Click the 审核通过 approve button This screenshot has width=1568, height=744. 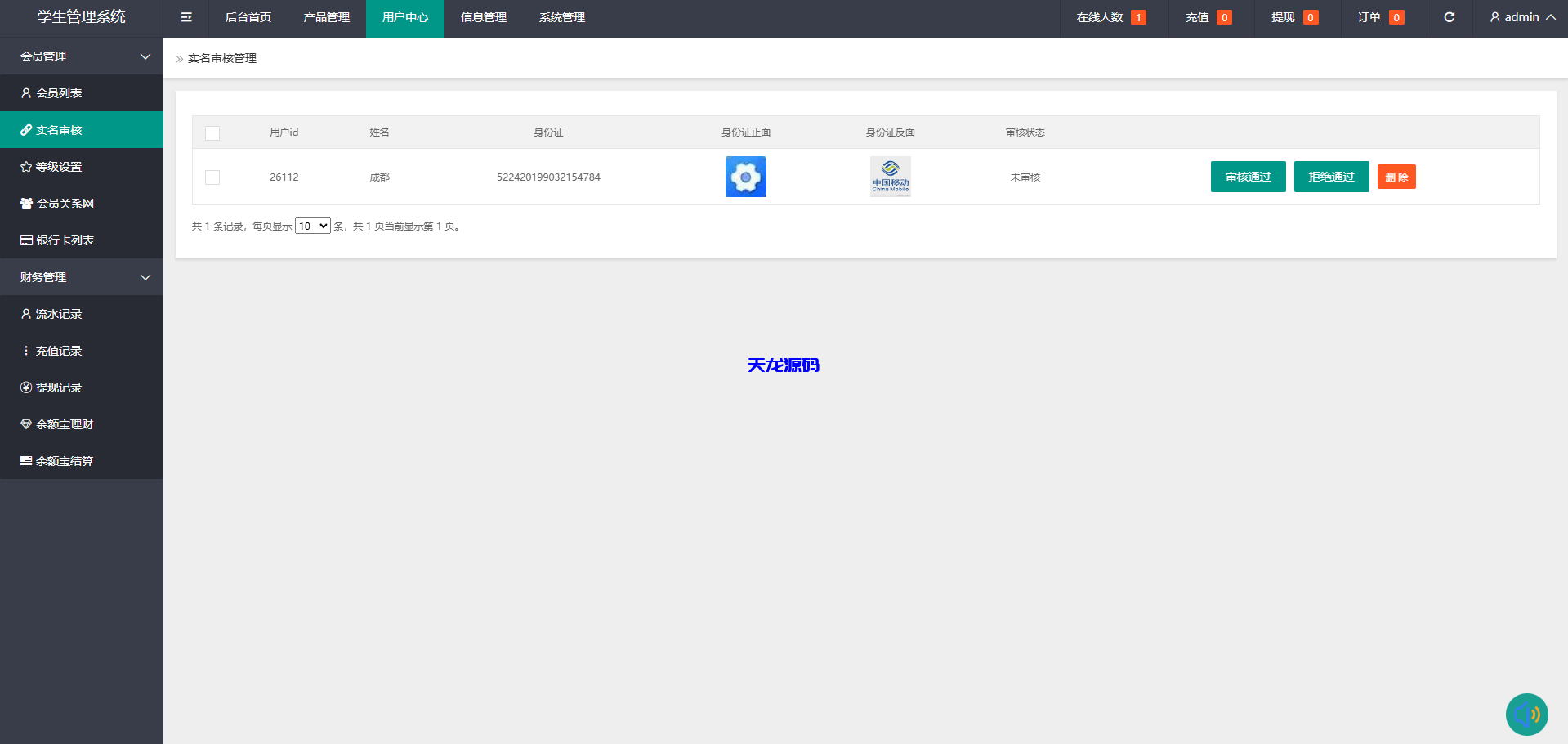click(x=1248, y=177)
